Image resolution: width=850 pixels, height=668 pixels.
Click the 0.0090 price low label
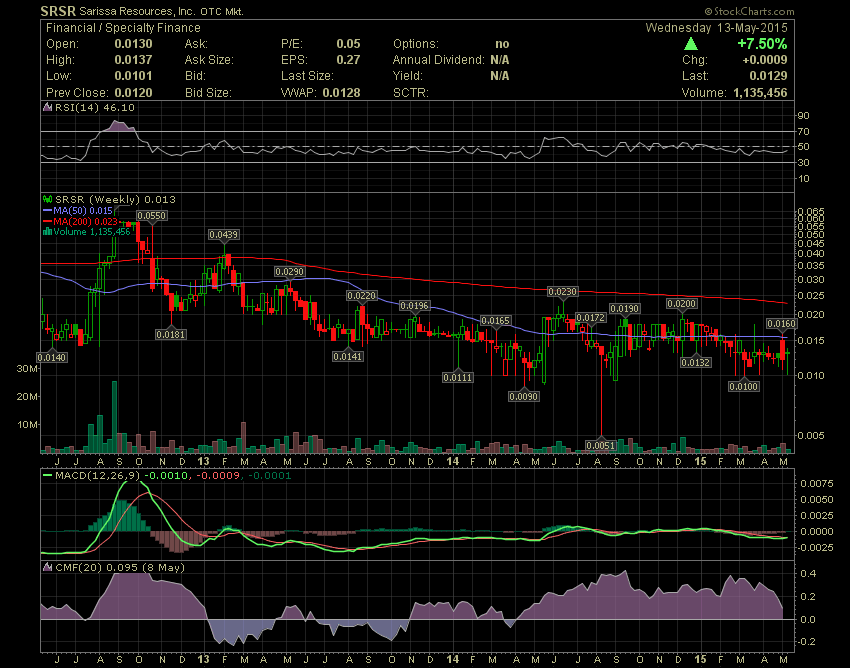523,397
